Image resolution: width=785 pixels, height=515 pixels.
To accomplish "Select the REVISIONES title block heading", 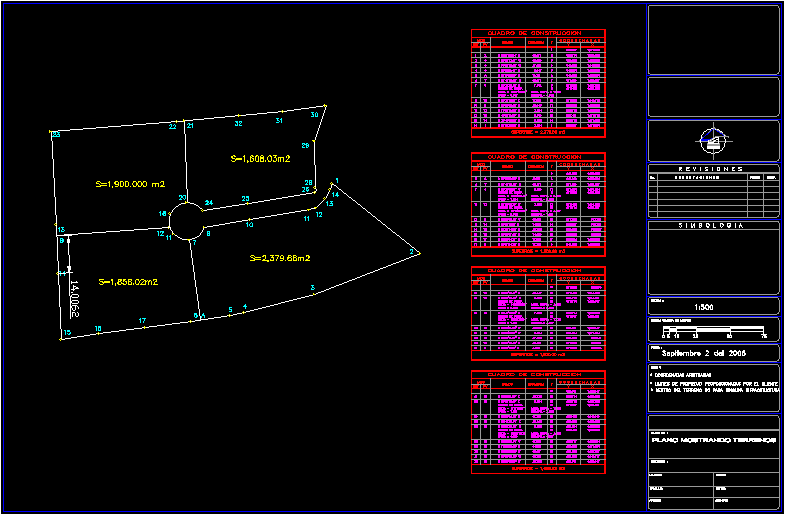I will click(x=712, y=169).
